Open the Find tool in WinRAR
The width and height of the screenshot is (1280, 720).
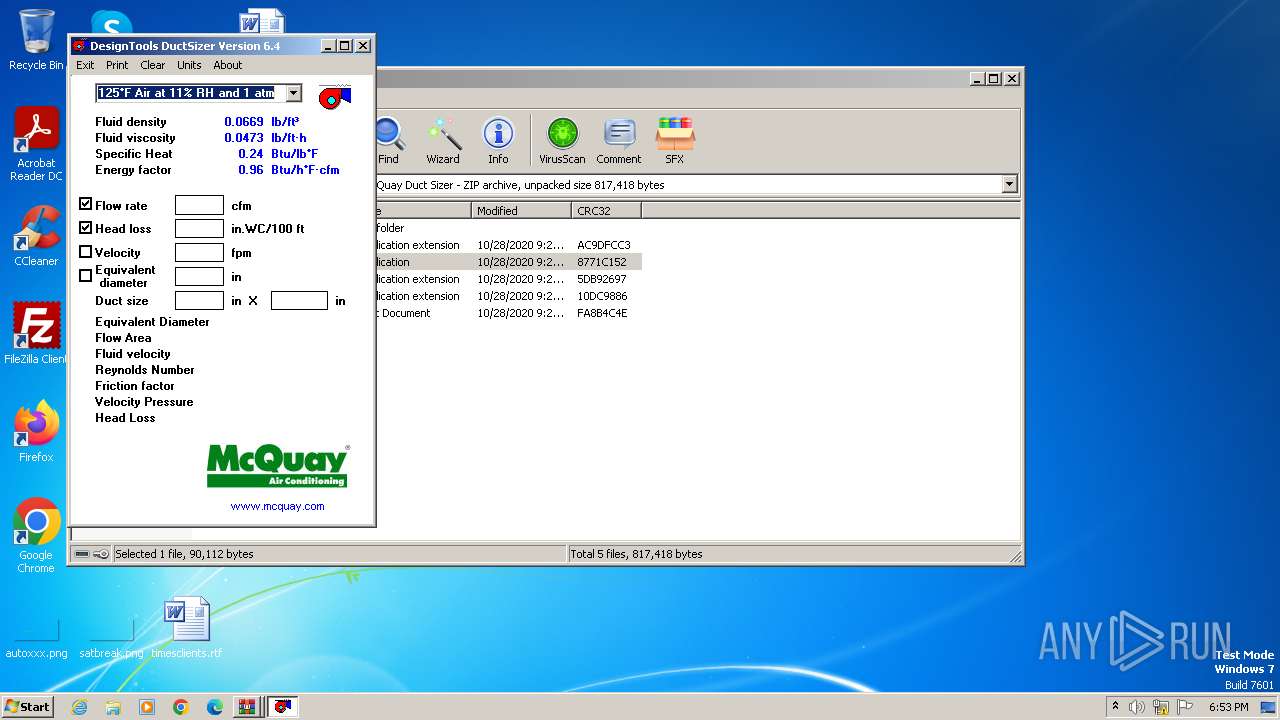tap(388, 141)
